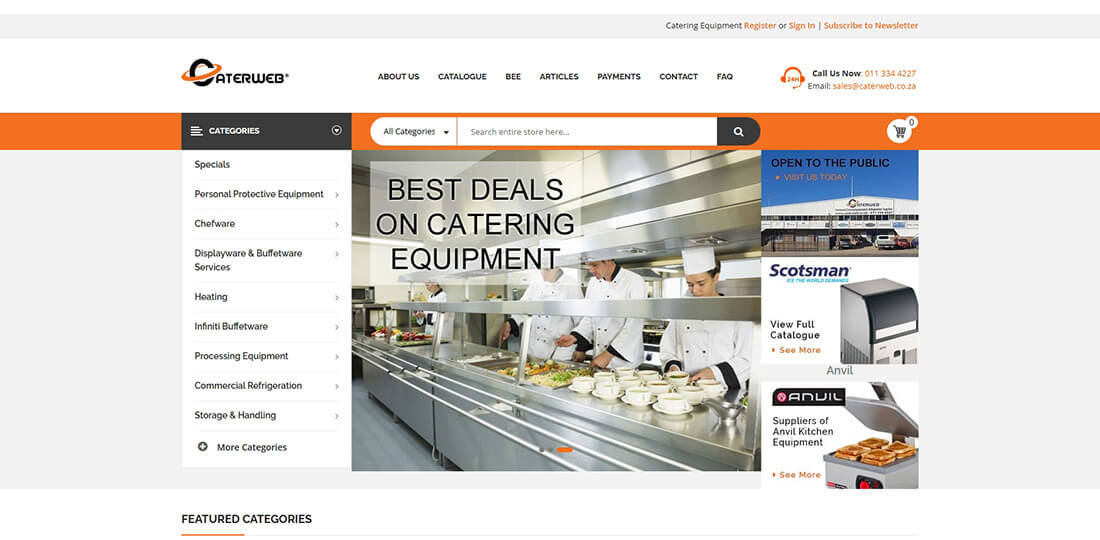Click the Anvil brand logo

click(x=808, y=398)
